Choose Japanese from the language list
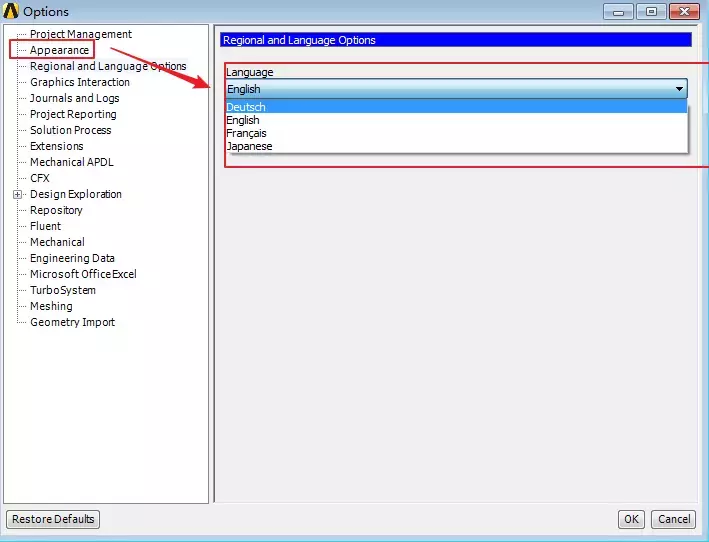Image resolution: width=709 pixels, height=542 pixels. (457, 146)
